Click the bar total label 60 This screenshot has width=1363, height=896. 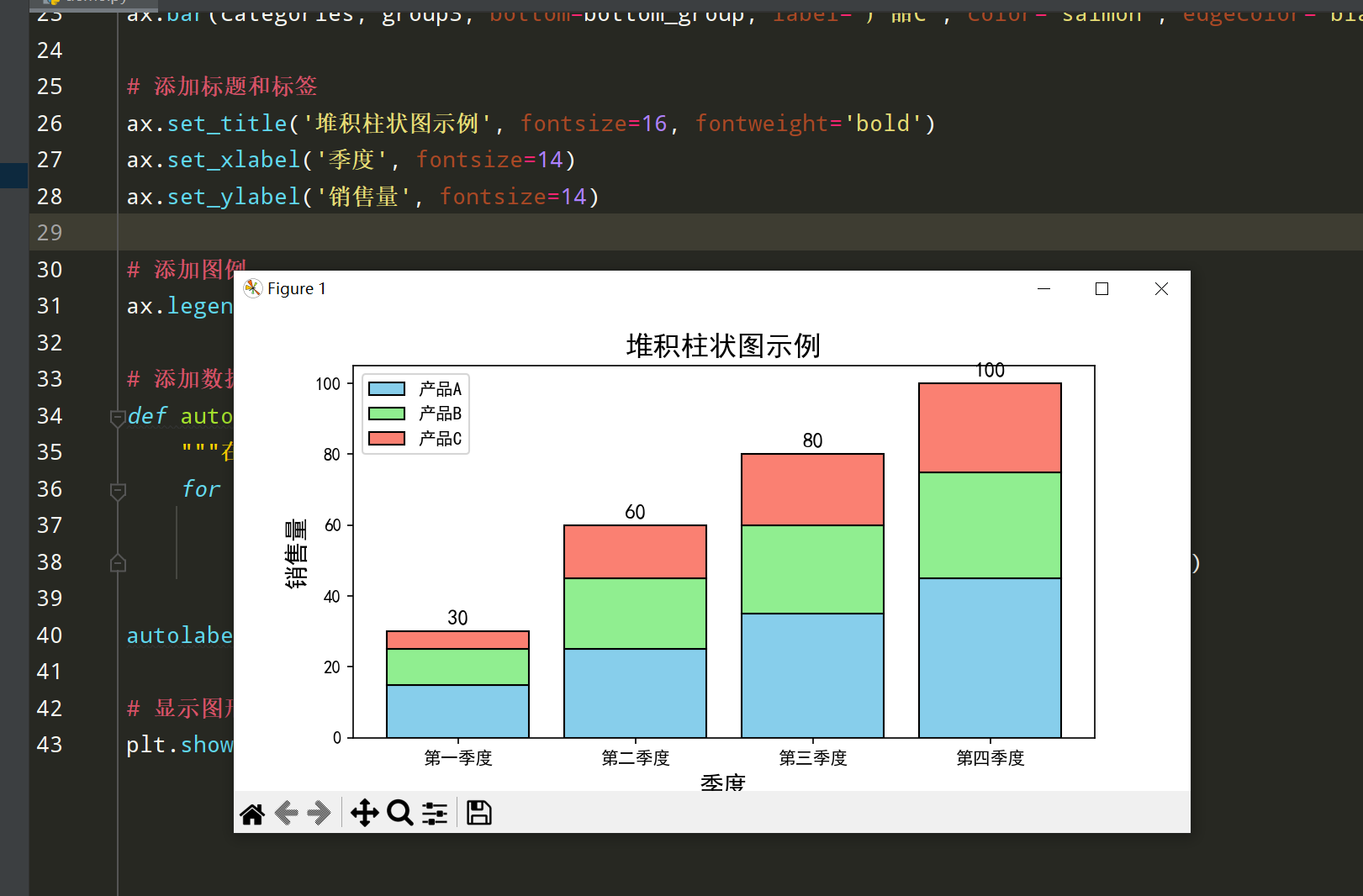tap(635, 512)
